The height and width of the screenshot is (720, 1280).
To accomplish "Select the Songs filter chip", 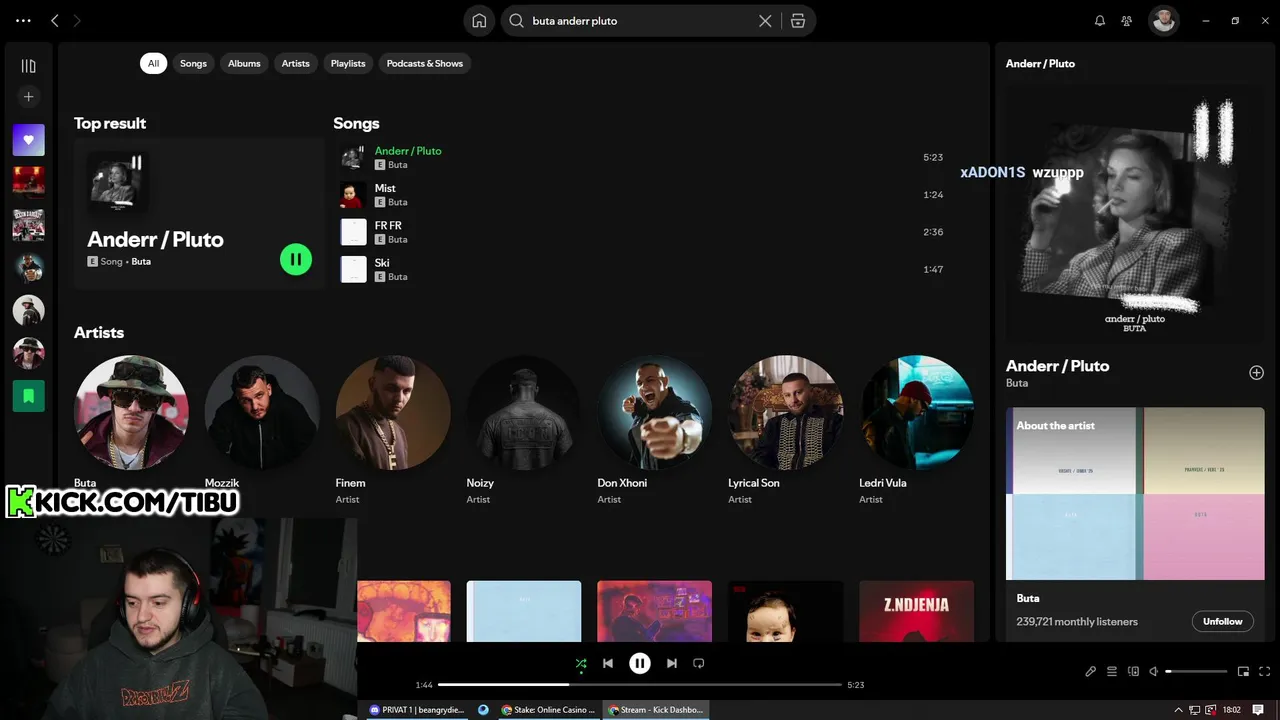I will point(193,63).
